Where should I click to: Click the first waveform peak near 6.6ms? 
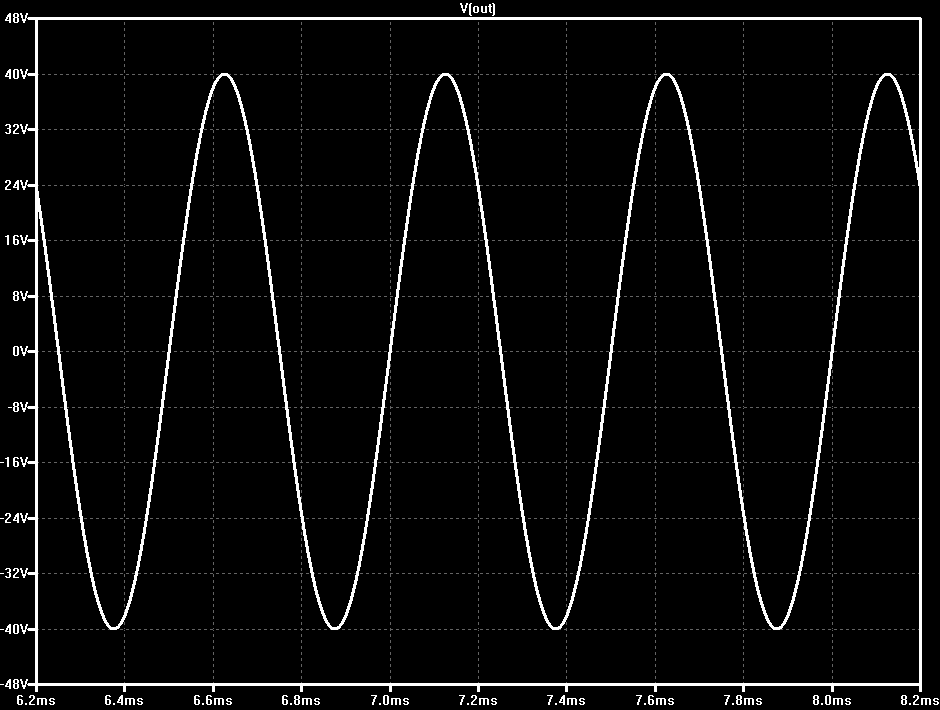224,74
